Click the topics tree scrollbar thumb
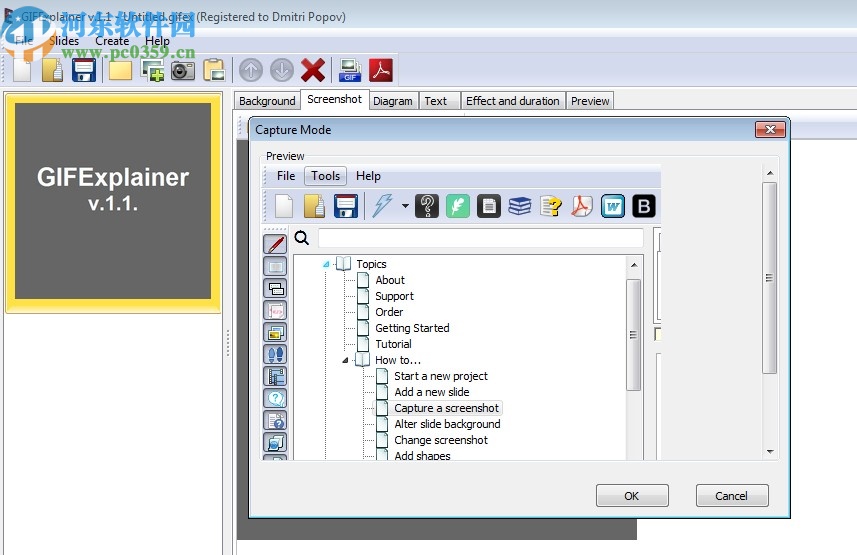The height and width of the screenshot is (555, 857). 633,335
